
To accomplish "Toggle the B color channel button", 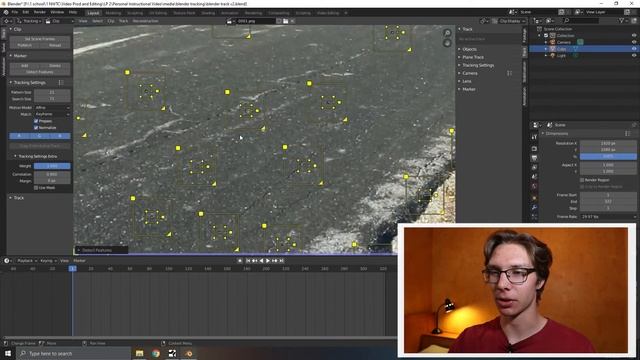I will pos(60,136).
